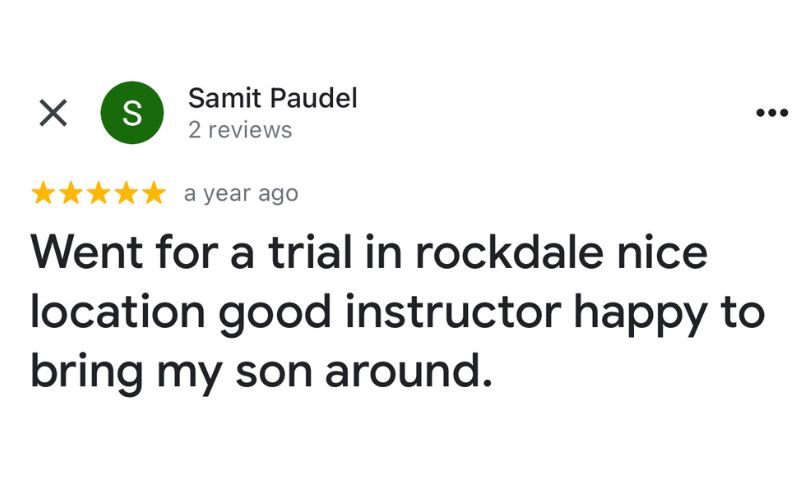The height and width of the screenshot is (504, 803).
Task: Select the third yellow rating star
Action: [98, 194]
